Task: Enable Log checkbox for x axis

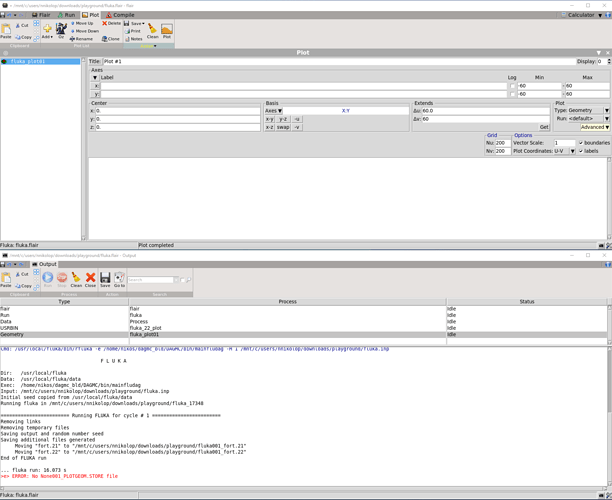Action: [x=512, y=86]
